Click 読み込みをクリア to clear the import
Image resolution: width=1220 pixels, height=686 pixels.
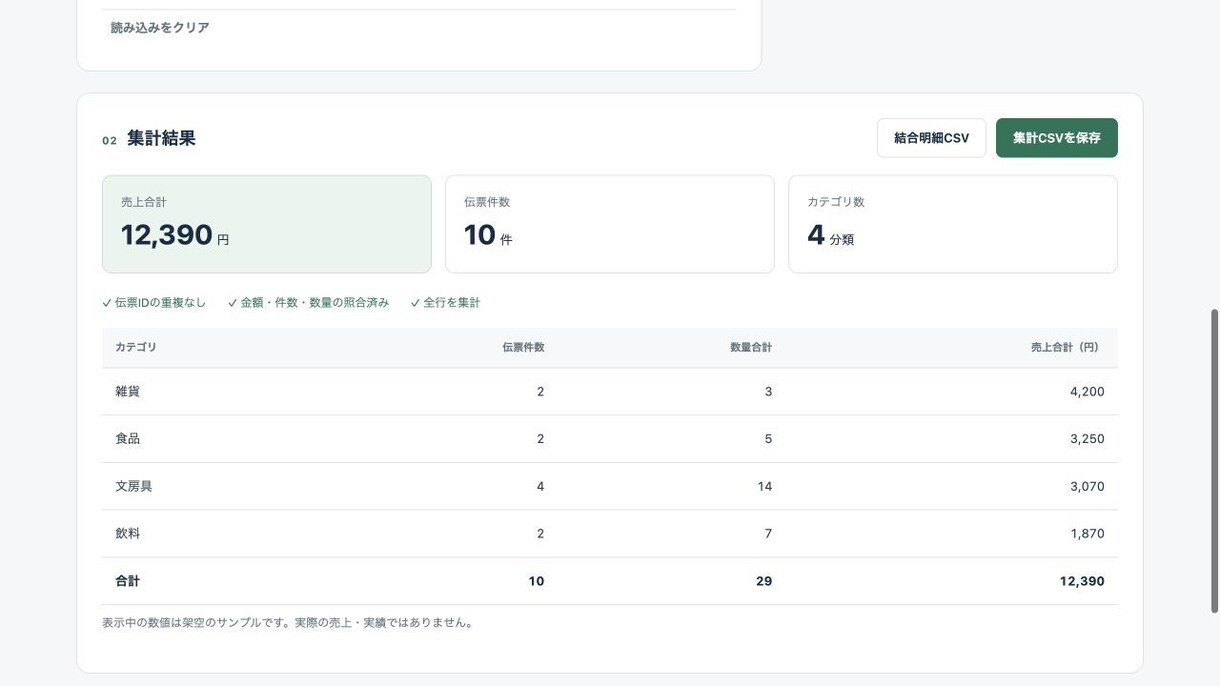coord(160,28)
